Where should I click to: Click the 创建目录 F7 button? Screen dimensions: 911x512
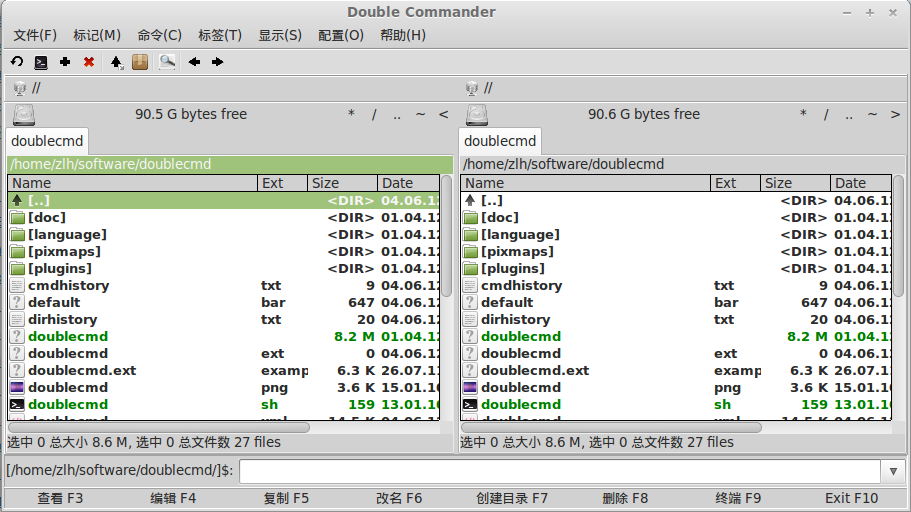point(512,499)
